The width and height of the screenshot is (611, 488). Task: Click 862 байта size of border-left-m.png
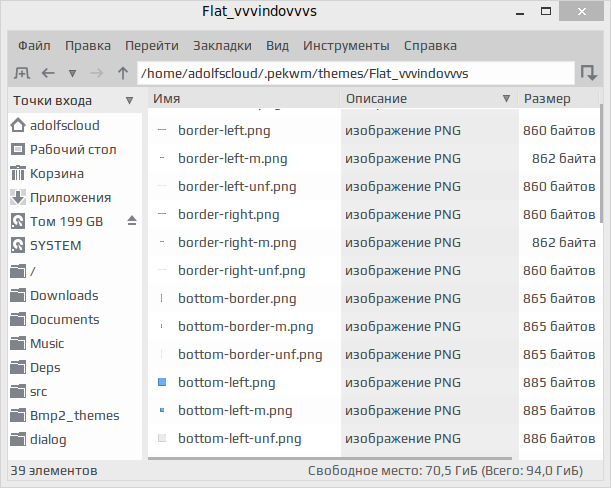click(x=563, y=159)
